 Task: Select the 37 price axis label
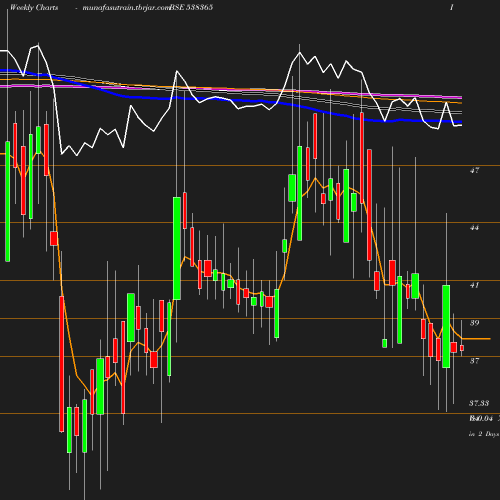[x=474, y=361]
